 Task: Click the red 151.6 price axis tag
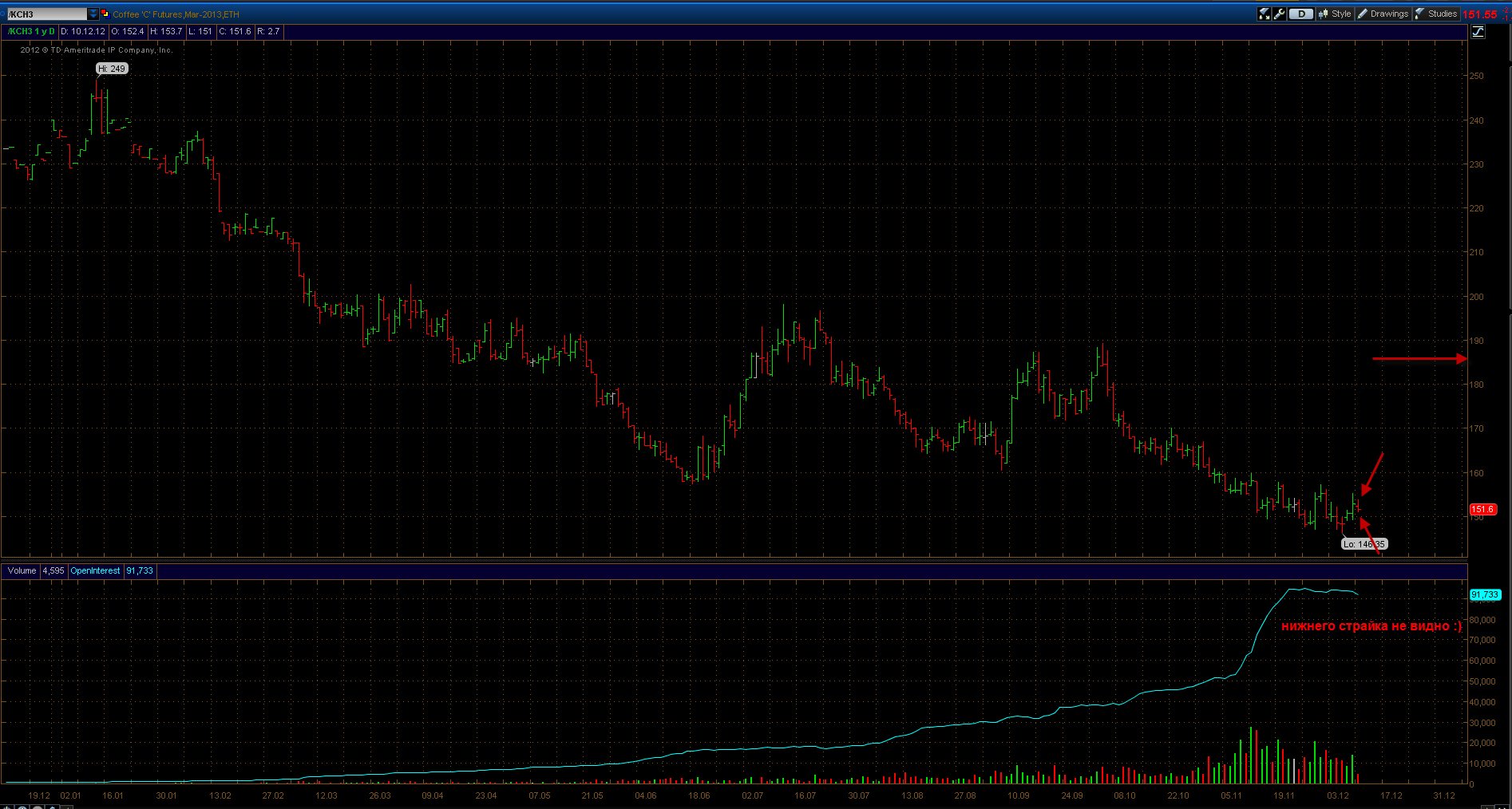coord(1482,509)
